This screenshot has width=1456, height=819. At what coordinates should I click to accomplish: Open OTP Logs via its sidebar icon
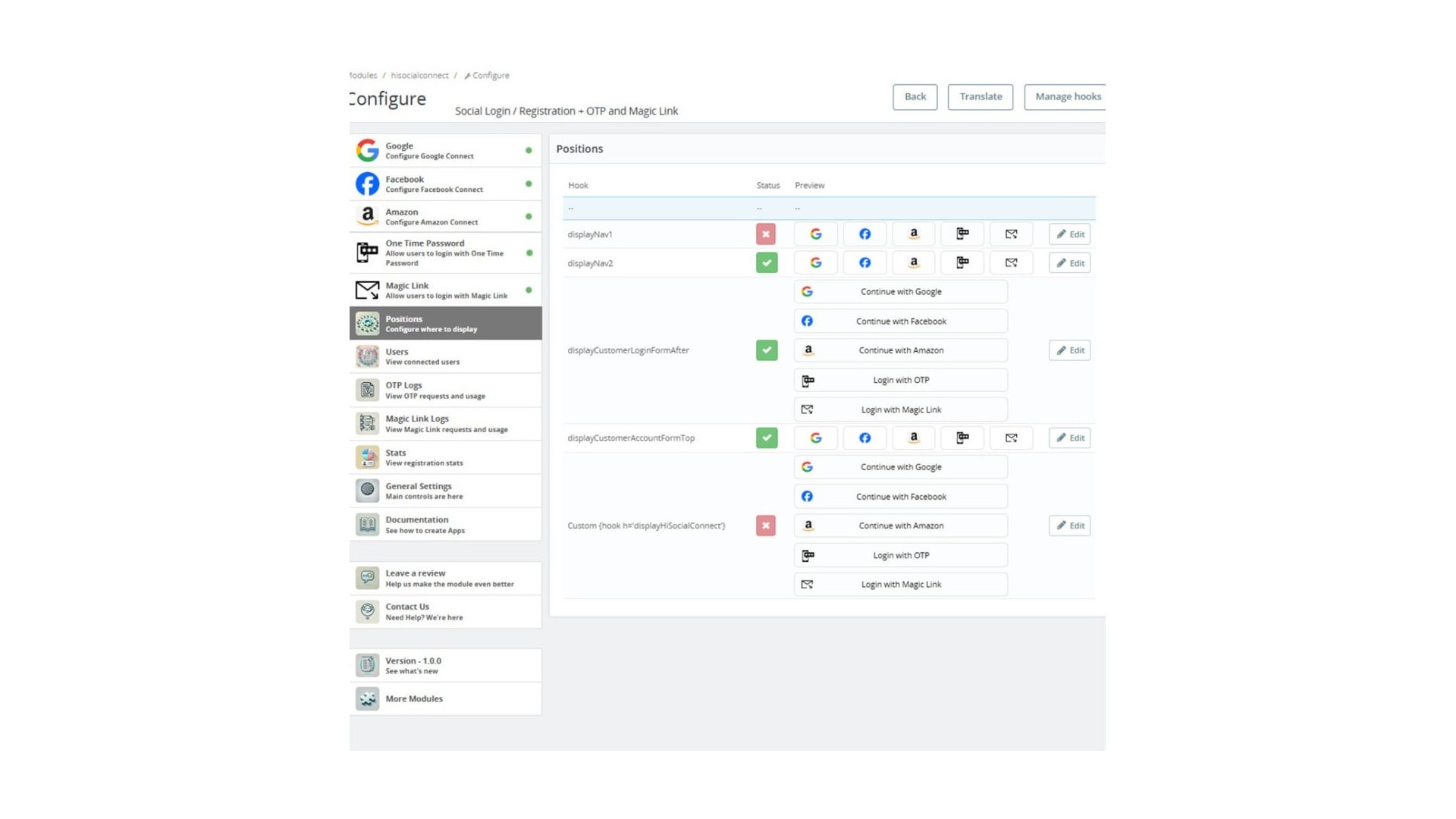367,390
